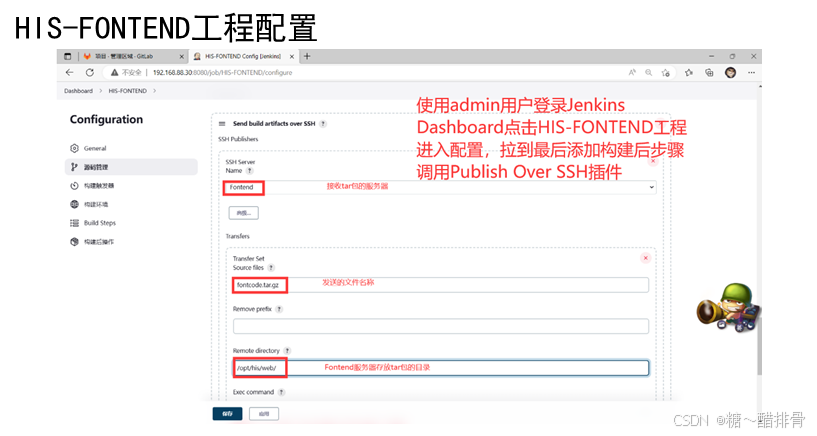817x436 pixels.
Task: Click the Remove prefix input field
Action: pos(441,327)
